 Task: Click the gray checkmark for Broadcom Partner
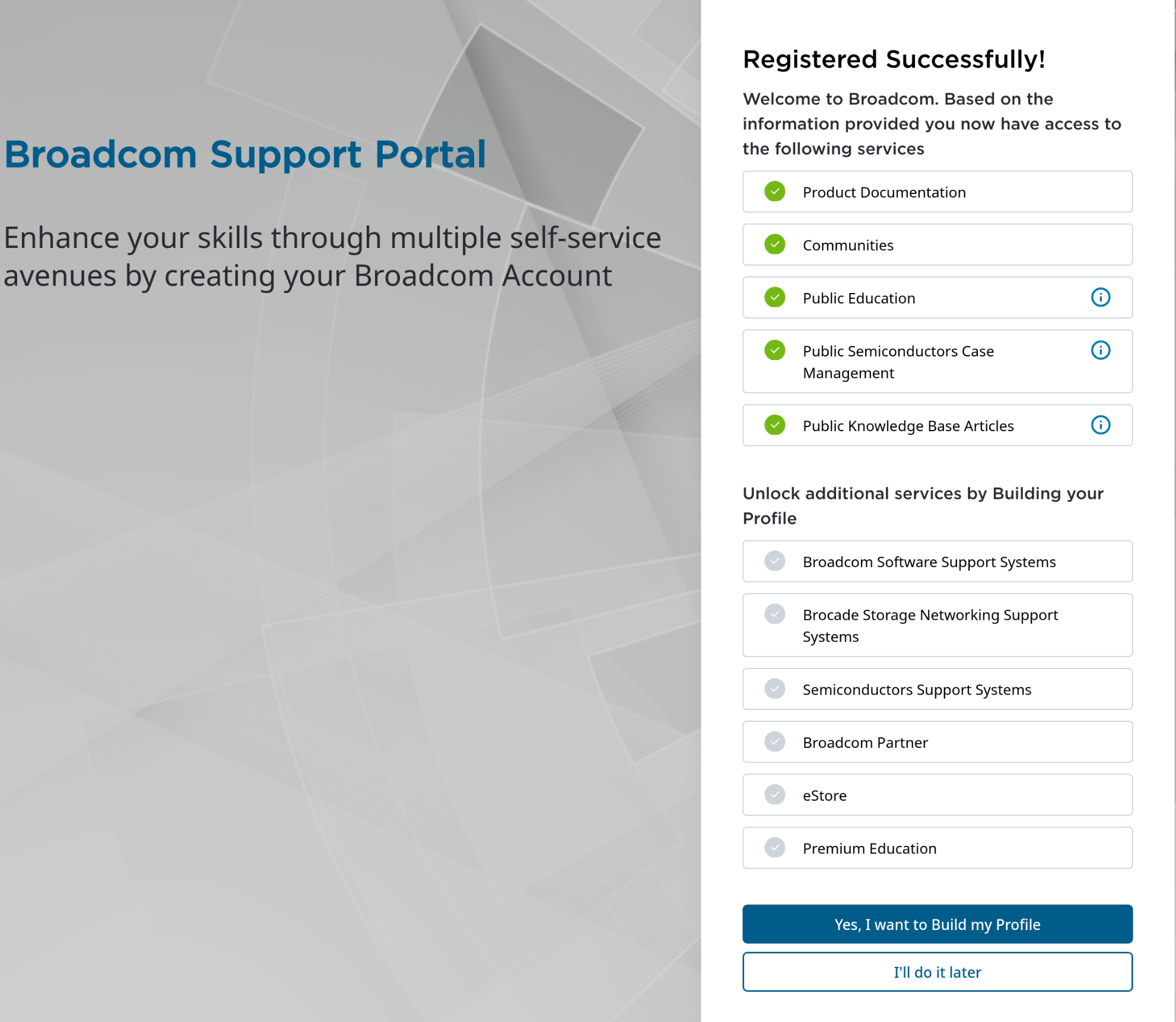774,742
